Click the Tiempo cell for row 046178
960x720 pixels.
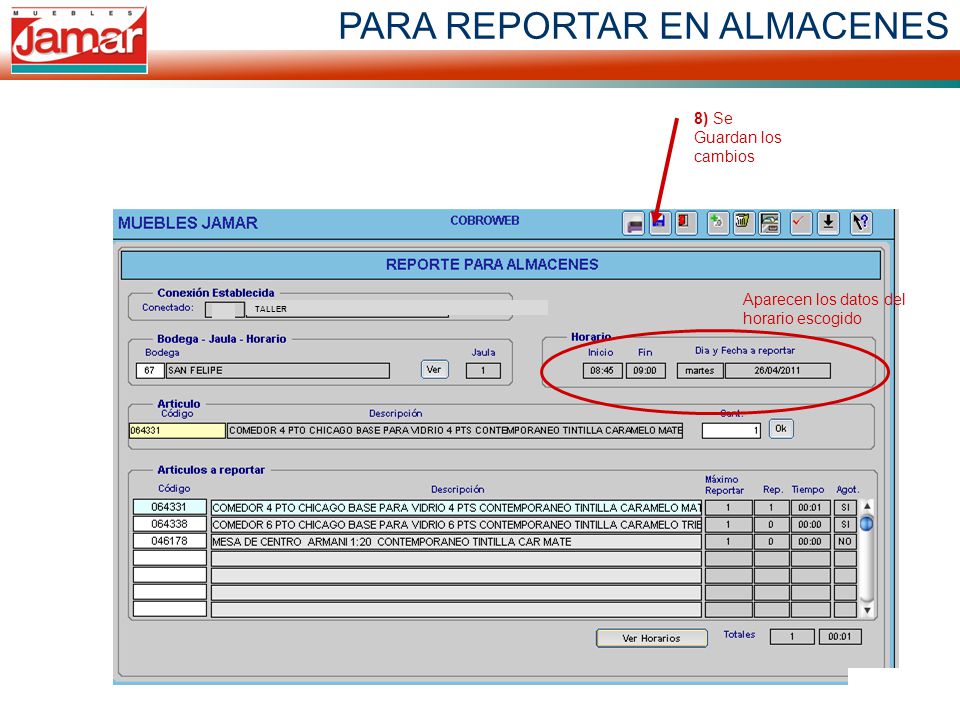(x=810, y=542)
